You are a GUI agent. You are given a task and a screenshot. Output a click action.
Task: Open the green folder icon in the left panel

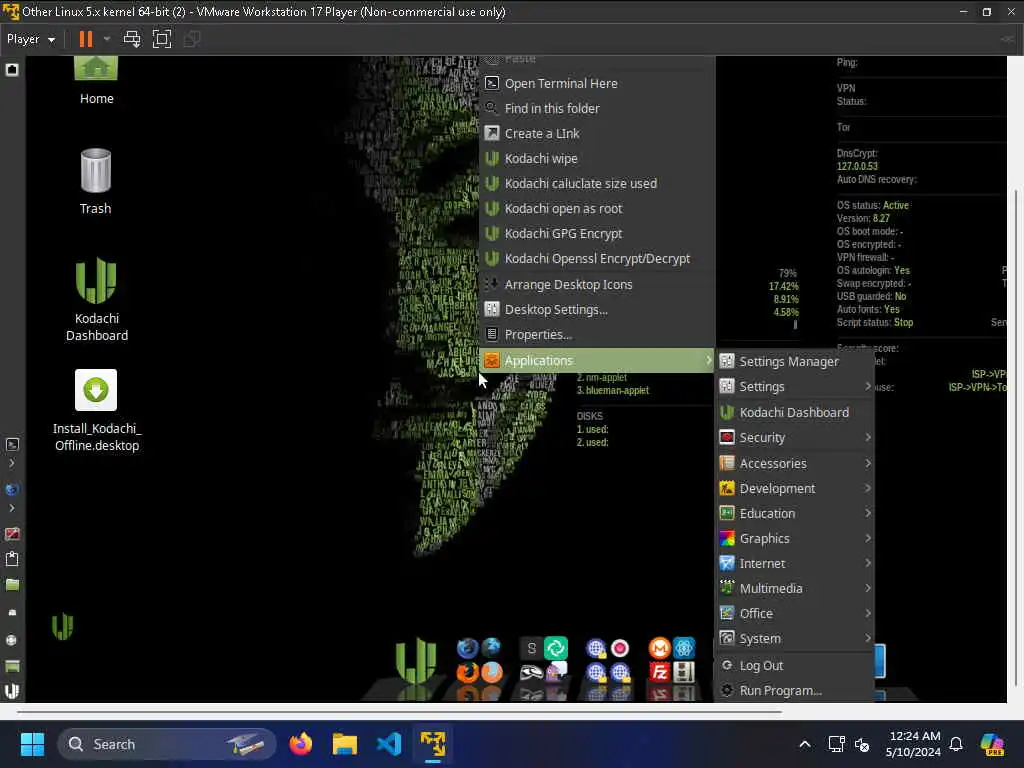point(12,584)
